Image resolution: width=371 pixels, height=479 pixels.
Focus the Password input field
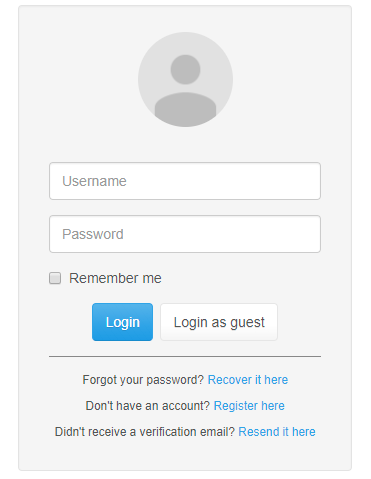(185, 234)
